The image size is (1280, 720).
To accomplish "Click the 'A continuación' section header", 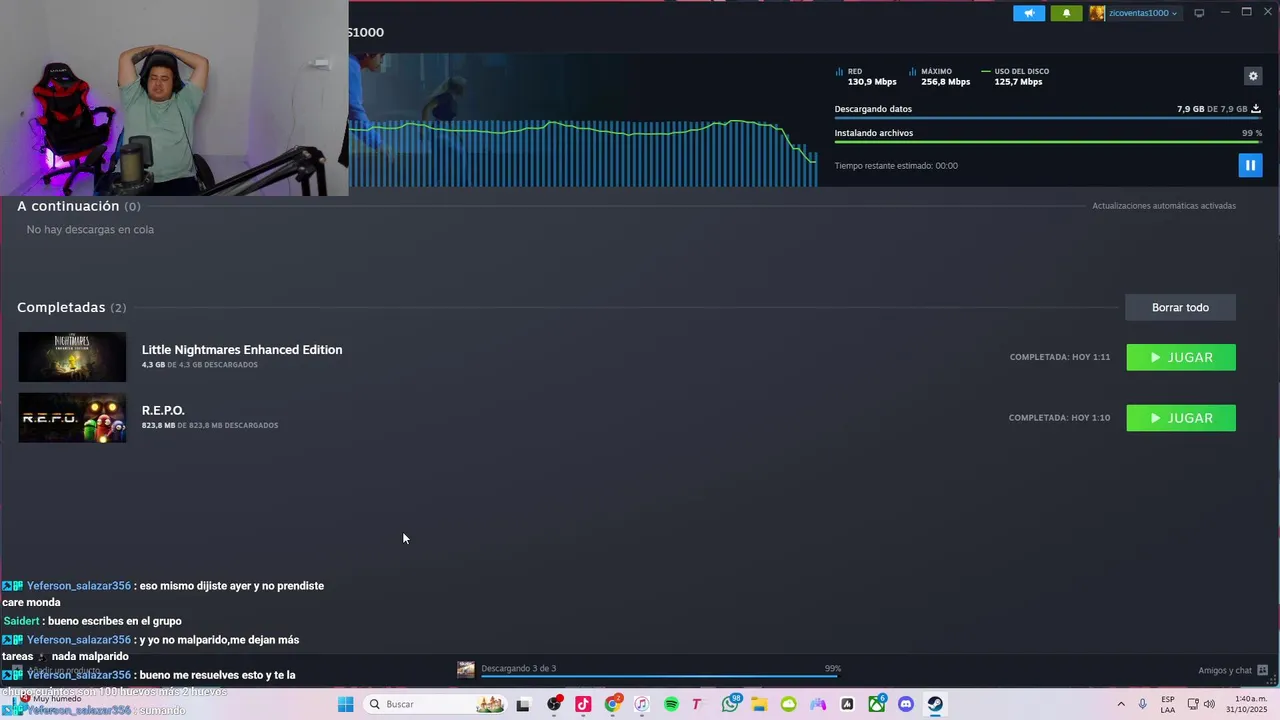I will [x=78, y=206].
